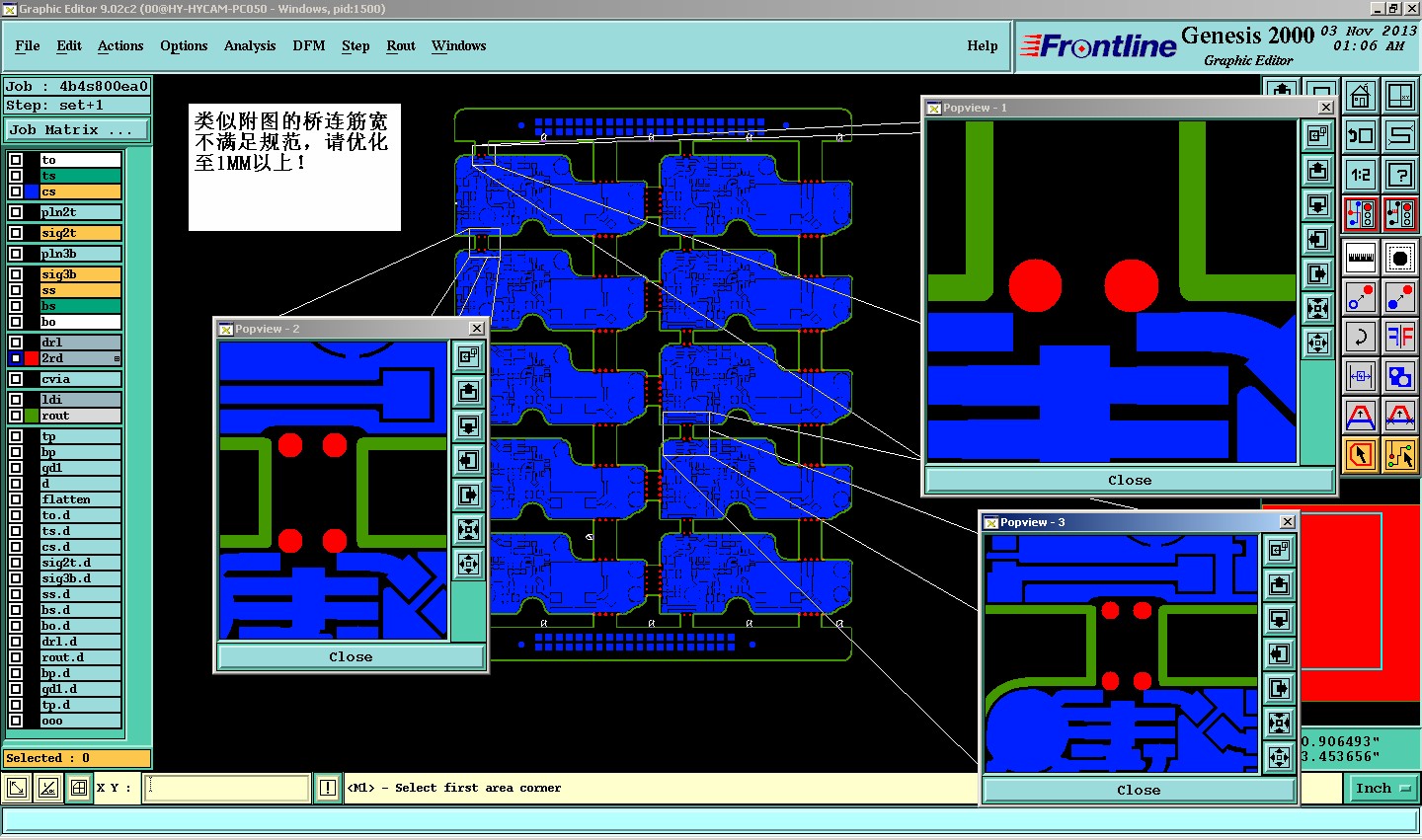Click Close button in Popview 3
This screenshot has height=840, width=1422.
coord(1139,790)
